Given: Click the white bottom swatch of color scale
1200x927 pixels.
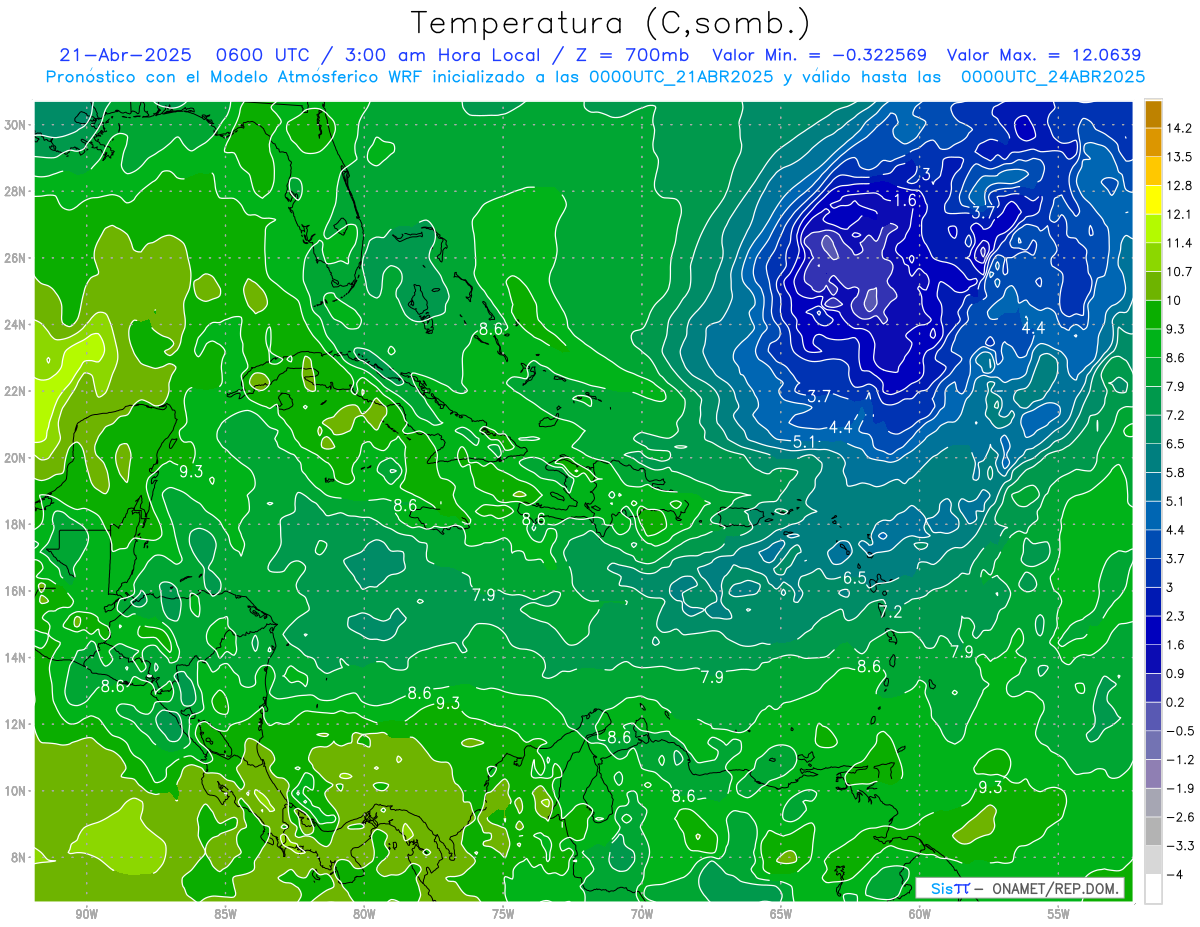Looking at the screenshot, I should point(1153,889).
